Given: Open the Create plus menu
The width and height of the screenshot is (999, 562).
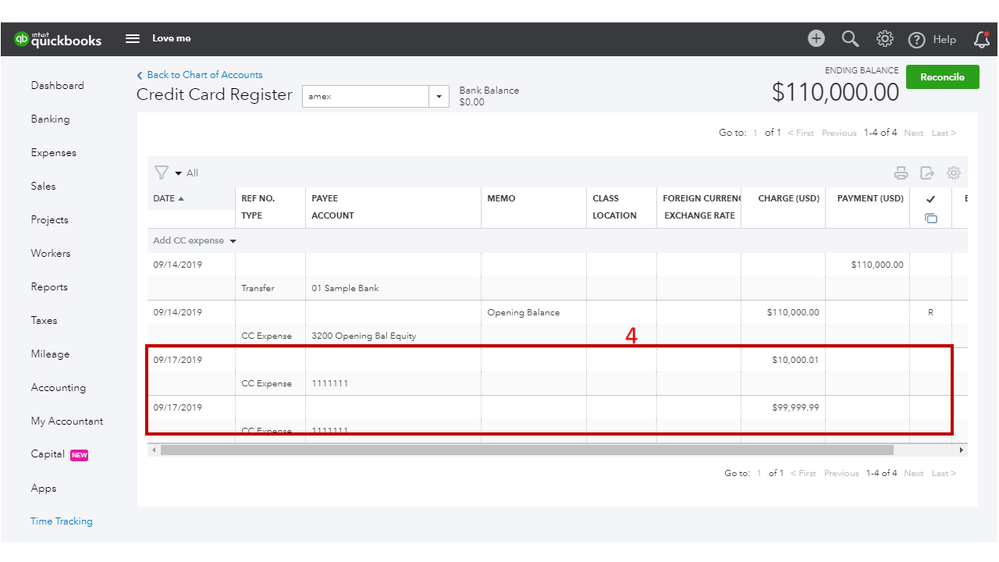Looking at the screenshot, I should (816, 38).
